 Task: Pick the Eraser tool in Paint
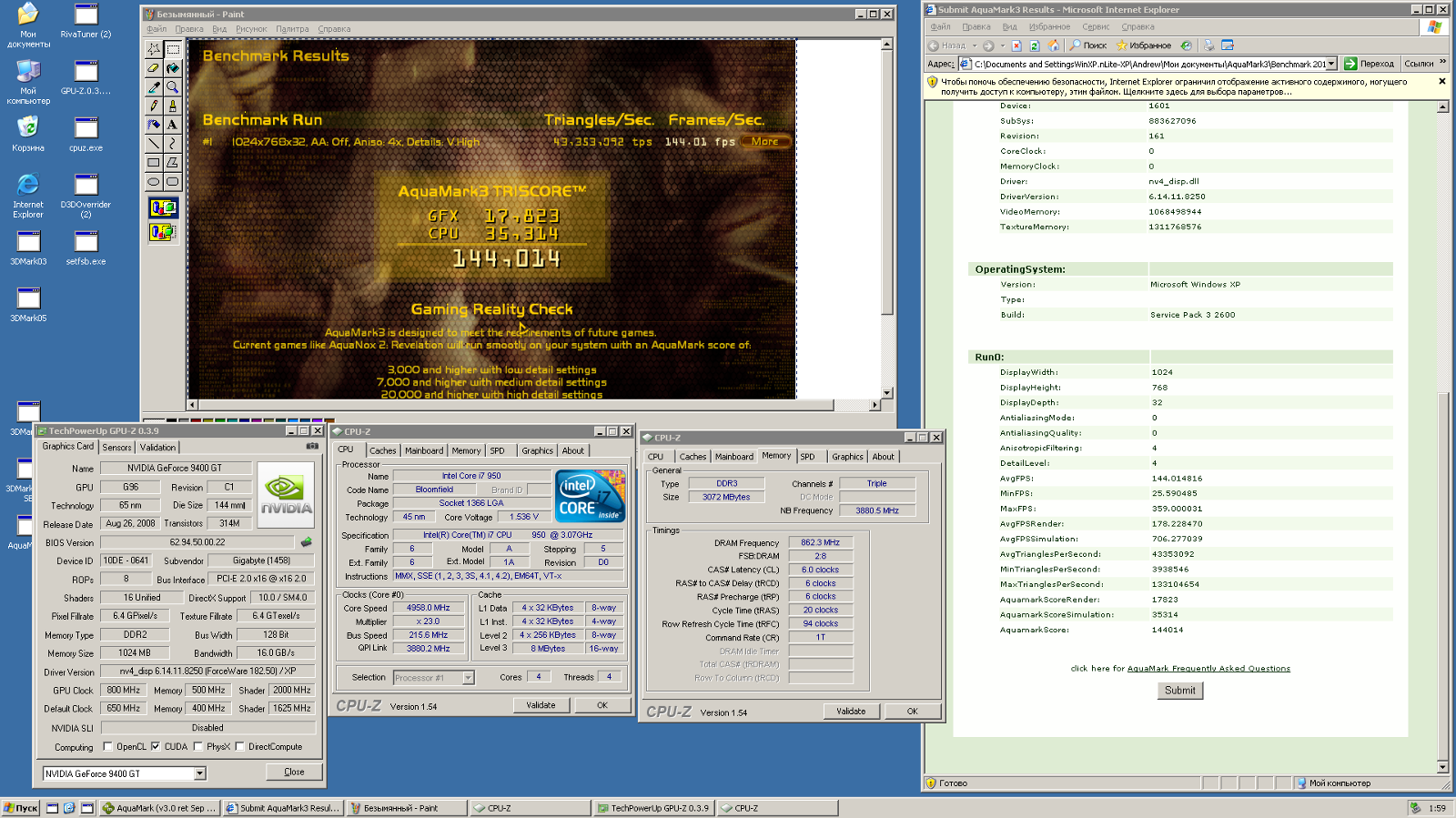click(x=154, y=68)
